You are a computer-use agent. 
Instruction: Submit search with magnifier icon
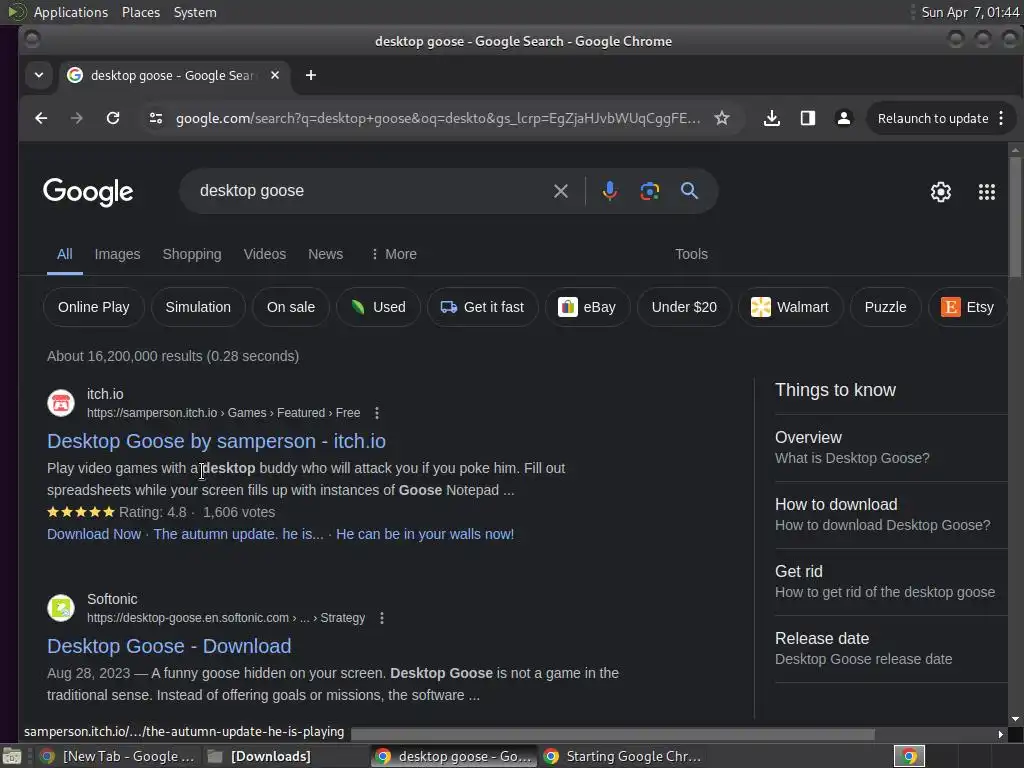pyautogui.click(x=690, y=191)
